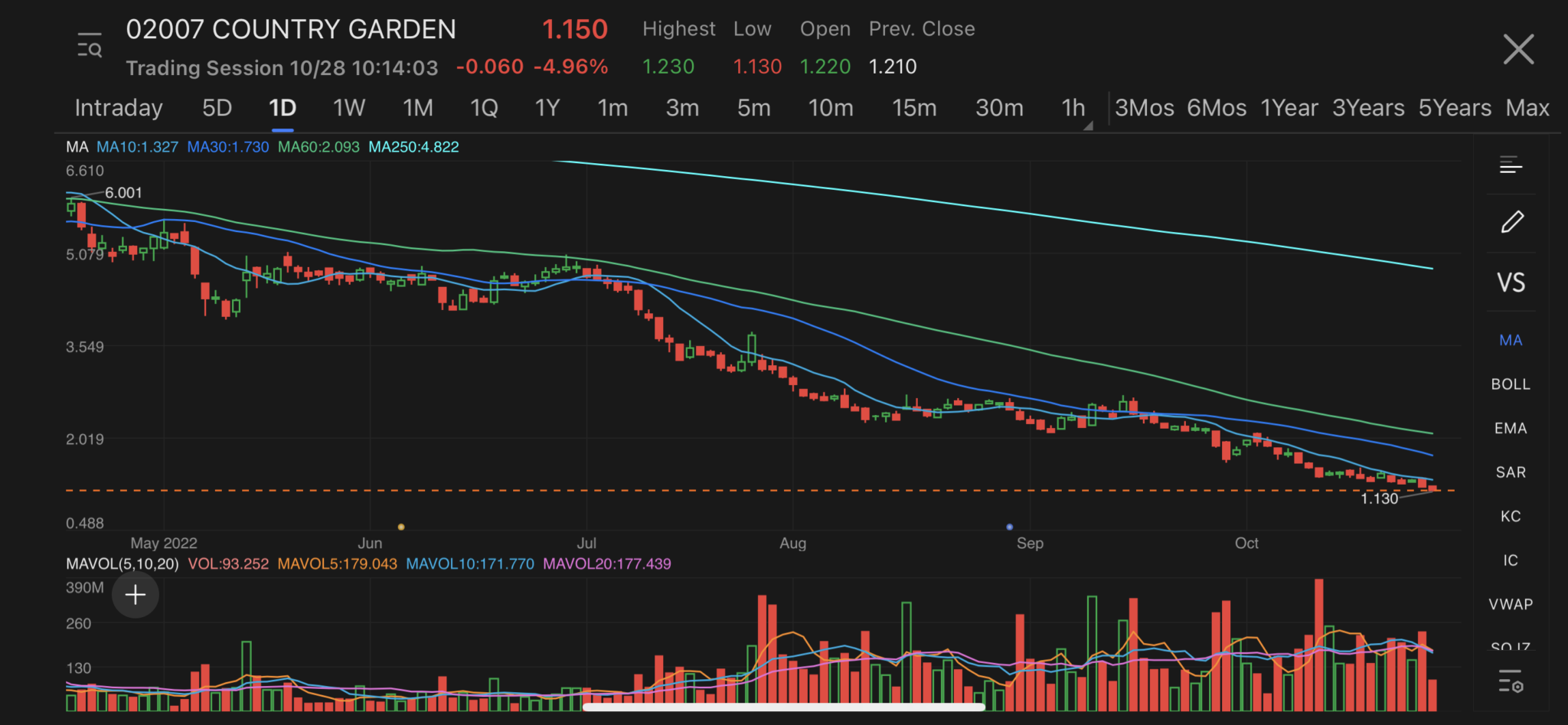The height and width of the screenshot is (725, 1568).
Task: Open the VS compare stocks option
Action: click(1511, 282)
